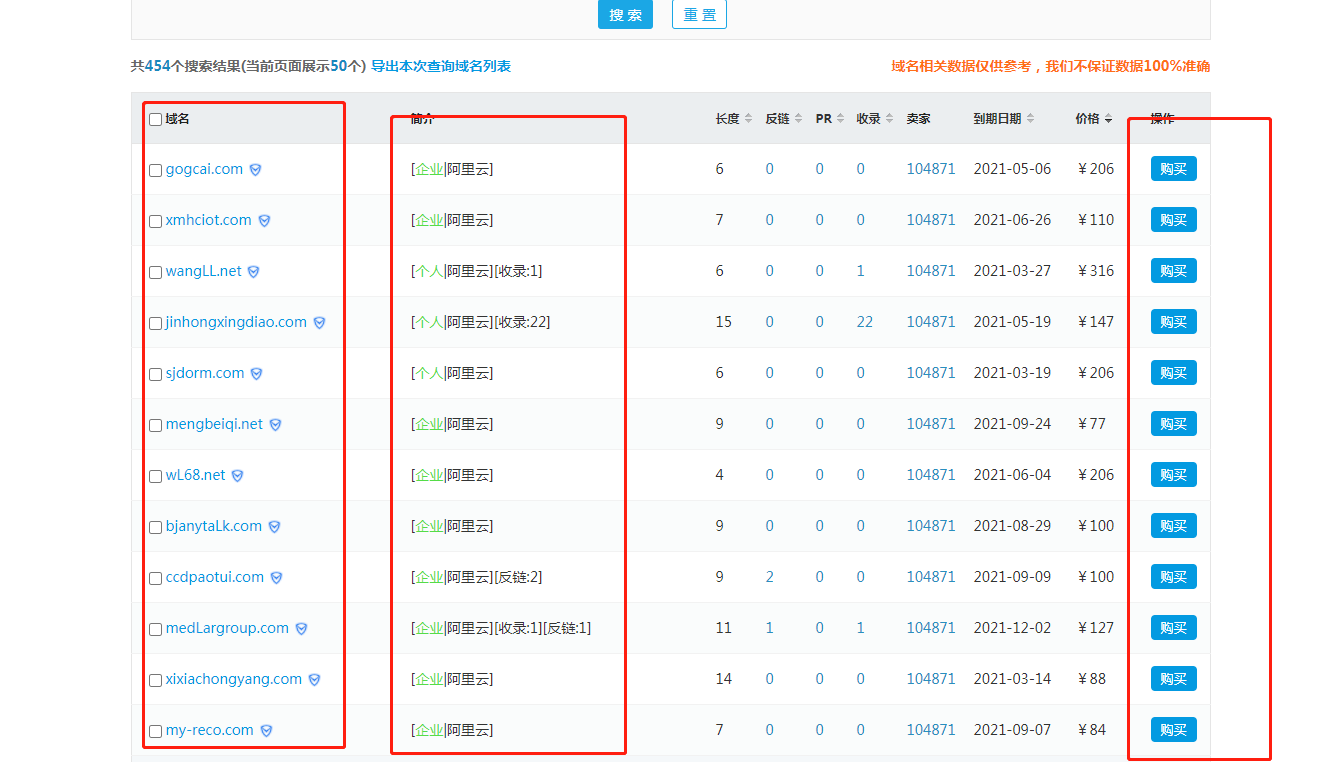Open the medLargroup.com domain link
The width and height of the screenshot is (1317, 762).
(x=227, y=628)
